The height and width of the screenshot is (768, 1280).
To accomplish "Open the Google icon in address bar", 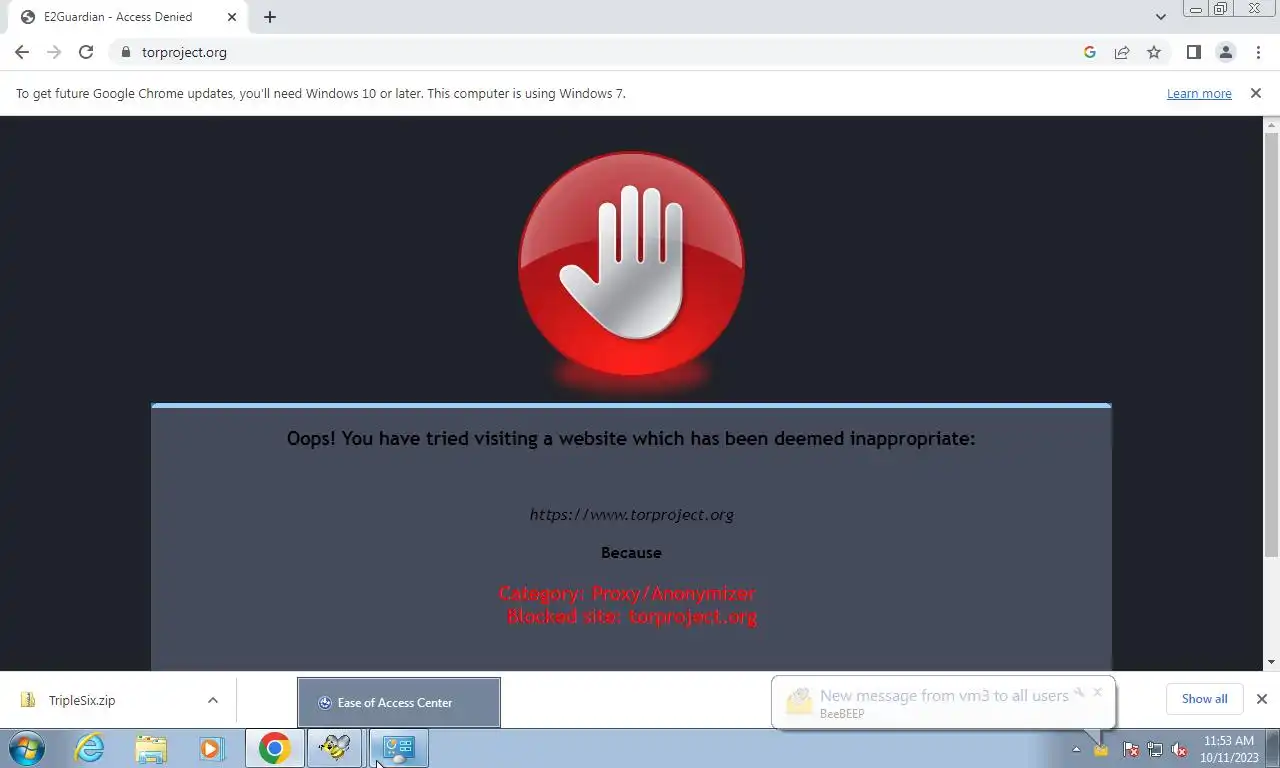I will 1090,52.
